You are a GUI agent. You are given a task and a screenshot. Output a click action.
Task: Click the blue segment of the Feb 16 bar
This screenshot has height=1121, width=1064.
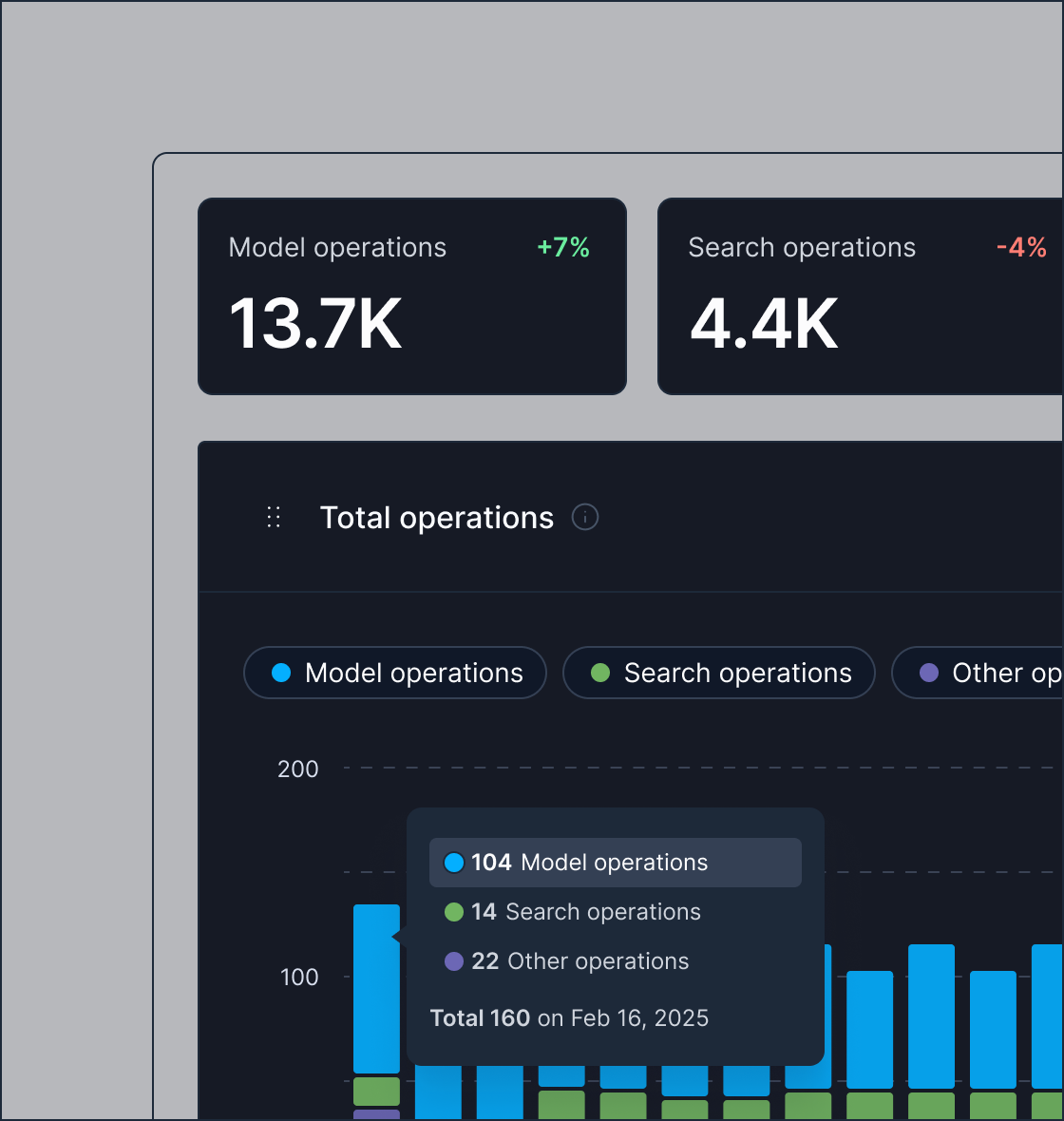pos(376,988)
